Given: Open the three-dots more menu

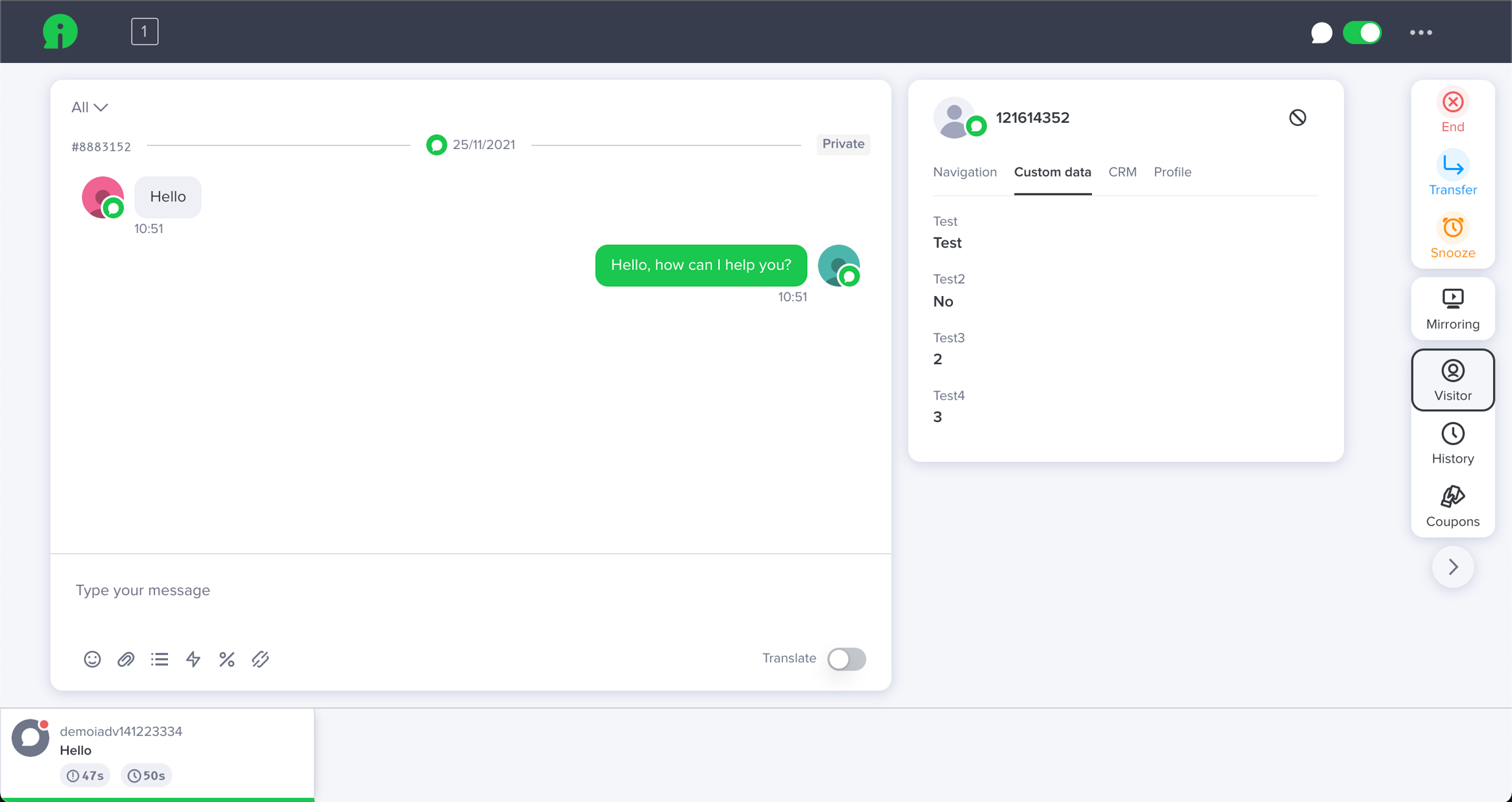Looking at the screenshot, I should tap(1421, 32).
